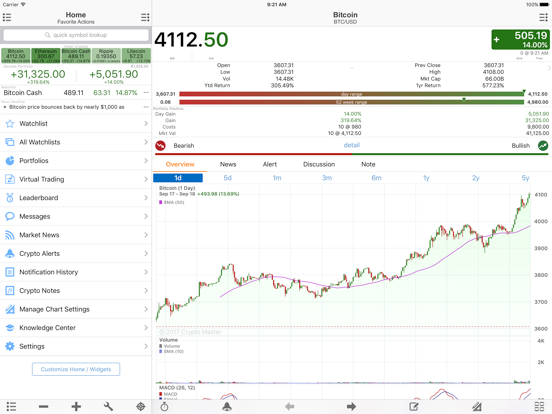Screen dimensions: 552x414
Task: Click the Manage Chart Settings icon
Action: pos(10,309)
